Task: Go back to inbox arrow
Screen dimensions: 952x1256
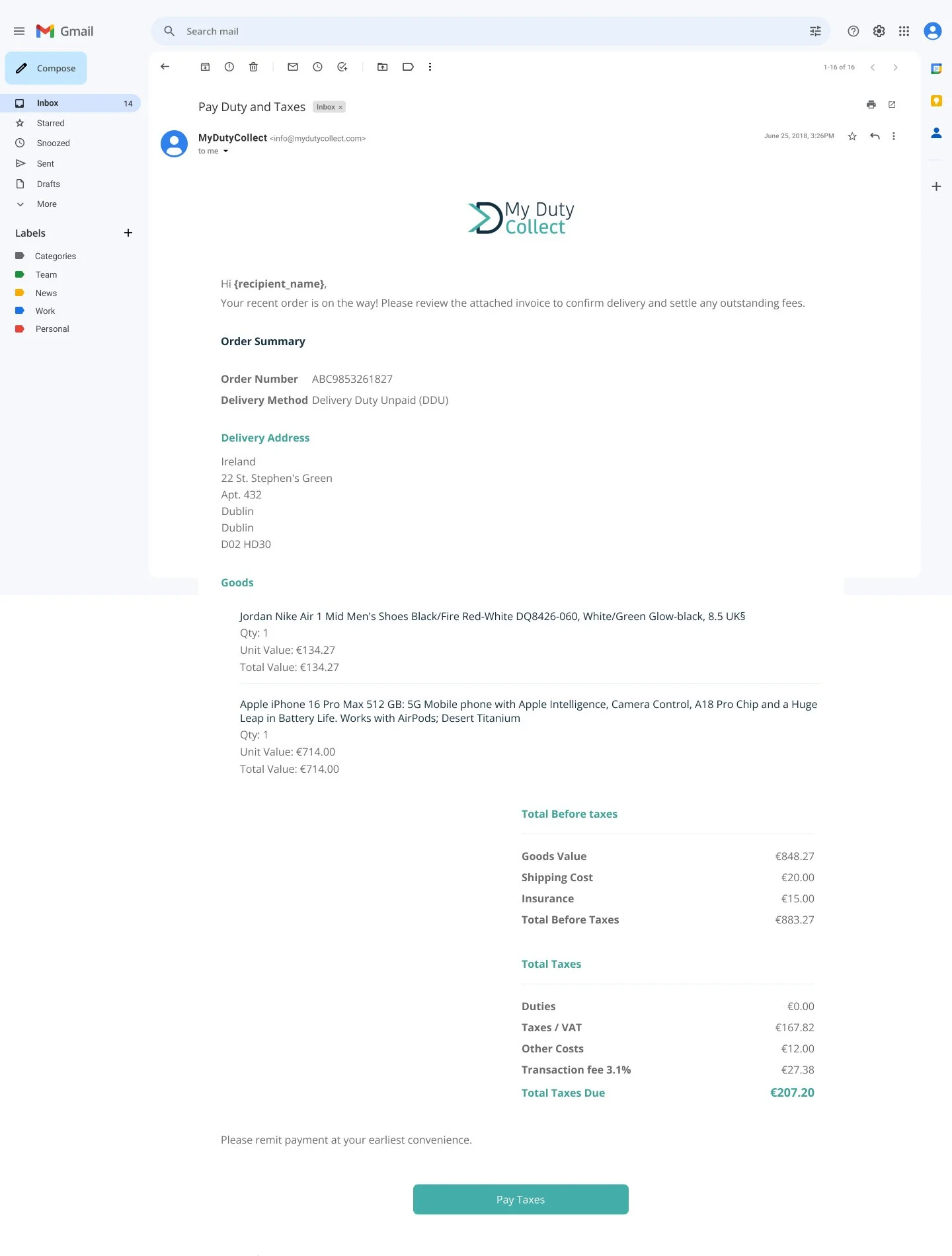Action: (165, 67)
